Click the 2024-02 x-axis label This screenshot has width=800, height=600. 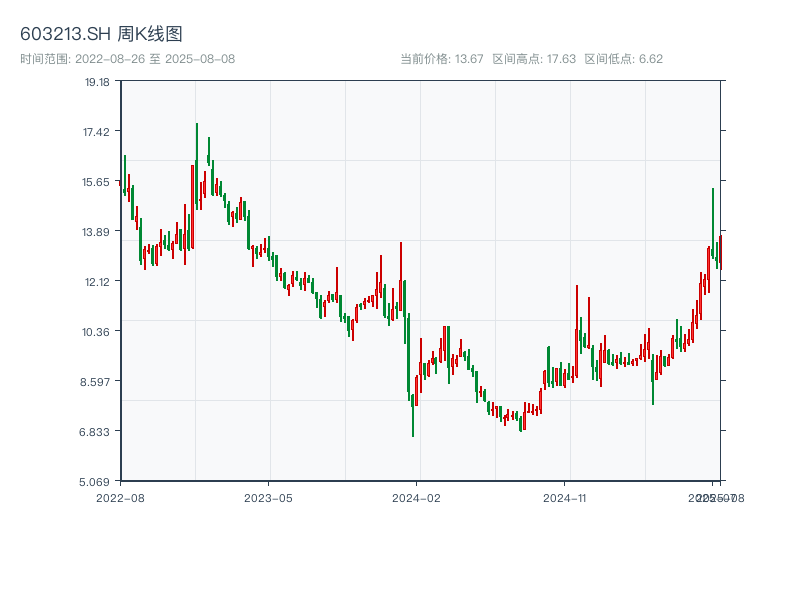416,498
